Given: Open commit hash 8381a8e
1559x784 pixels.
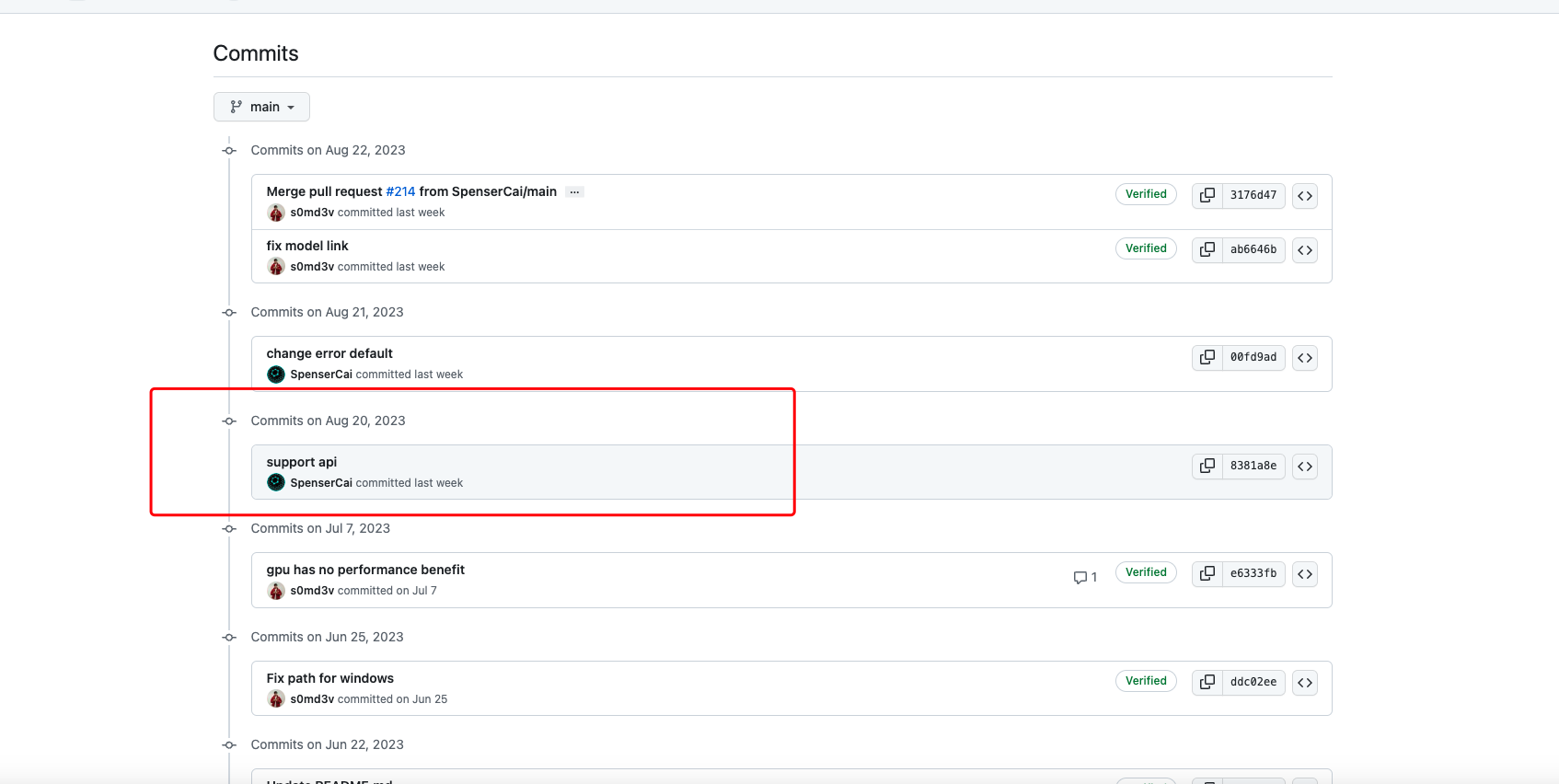Looking at the screenshot, I should 1253,466.
